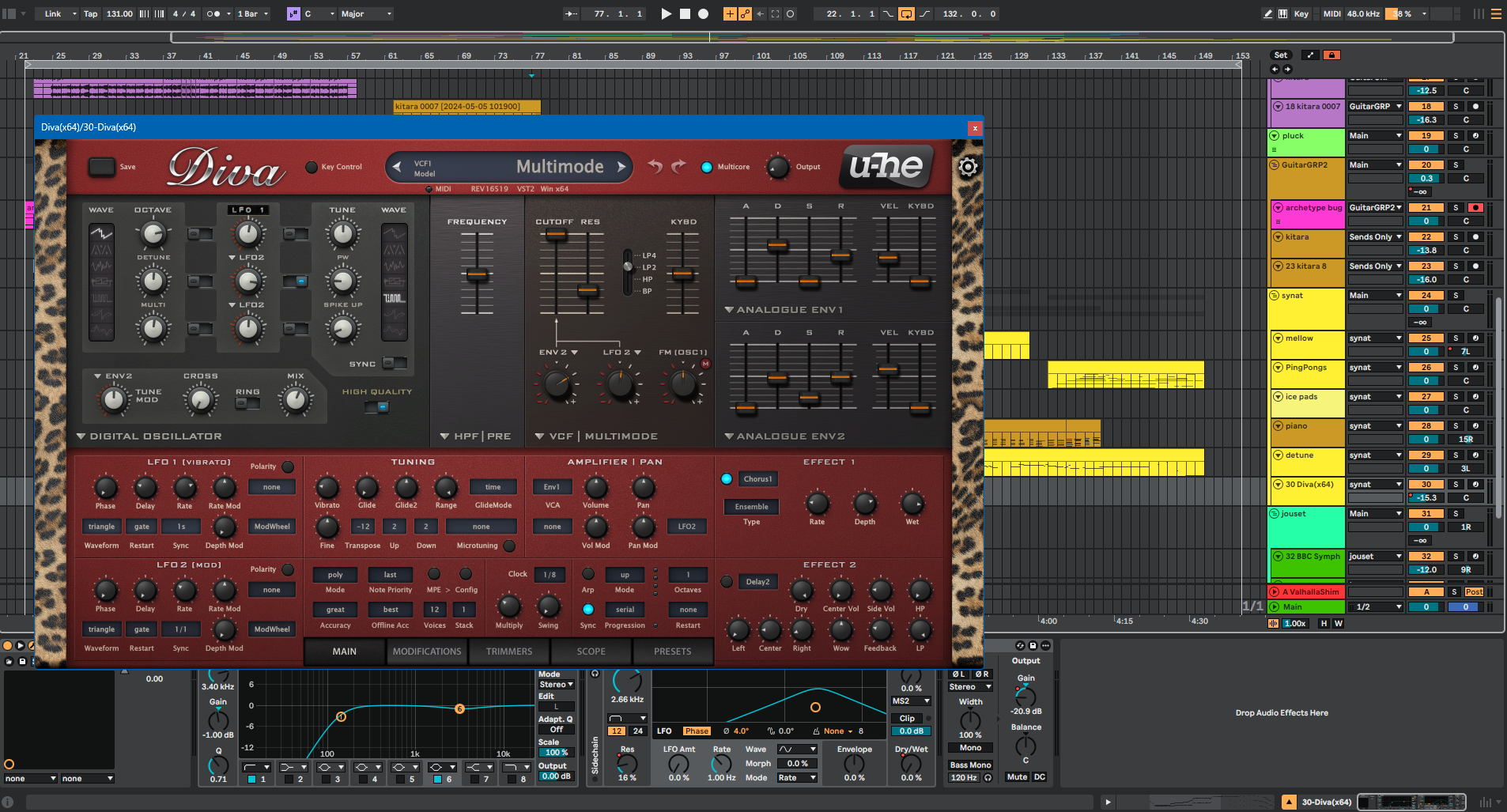This screenshot has height=812, width=1507.
Task: Switch to the TRIMMERS tab
Action: pyautogui.click(x=509, y=651)
